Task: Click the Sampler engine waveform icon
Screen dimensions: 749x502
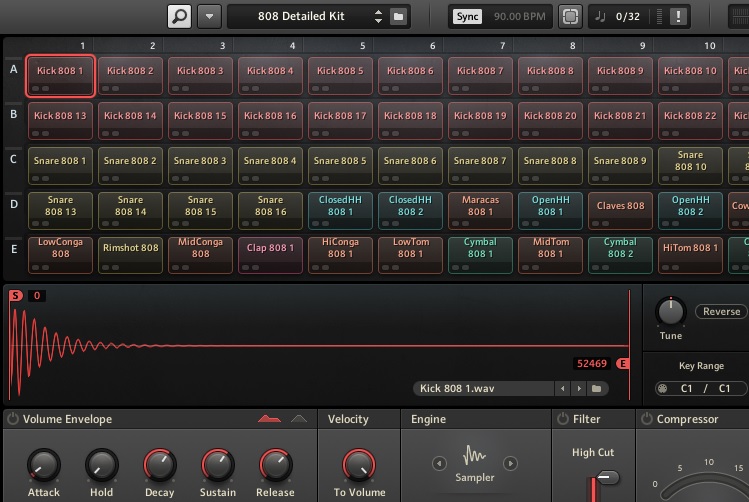Action: (474, 456)
